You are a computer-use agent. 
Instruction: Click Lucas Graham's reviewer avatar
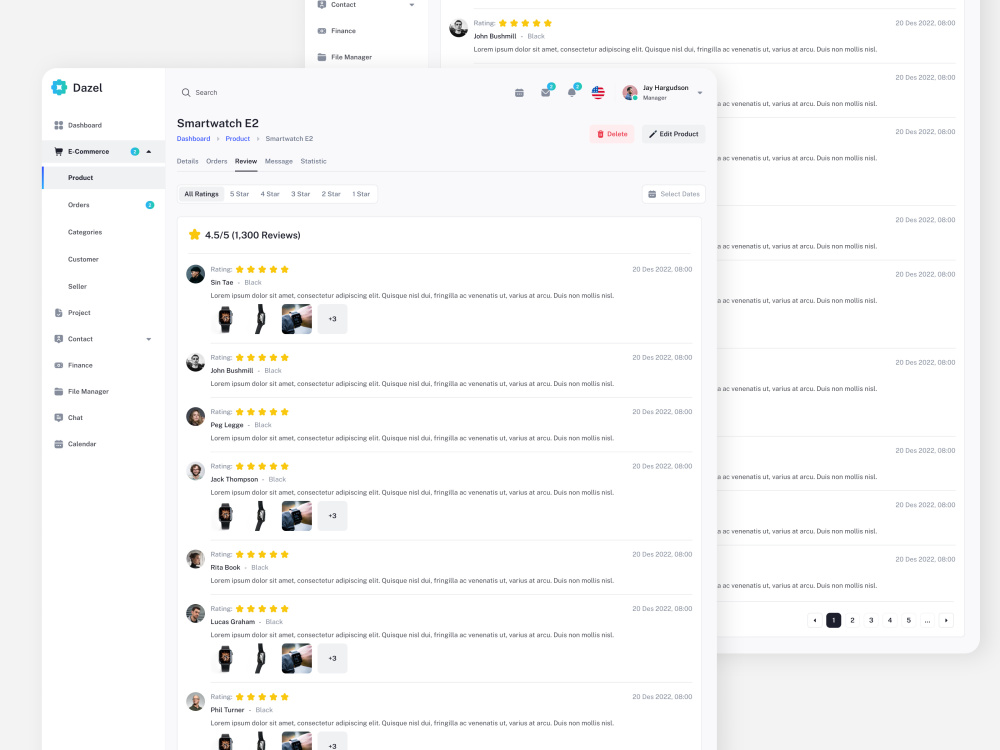(195, 614)
